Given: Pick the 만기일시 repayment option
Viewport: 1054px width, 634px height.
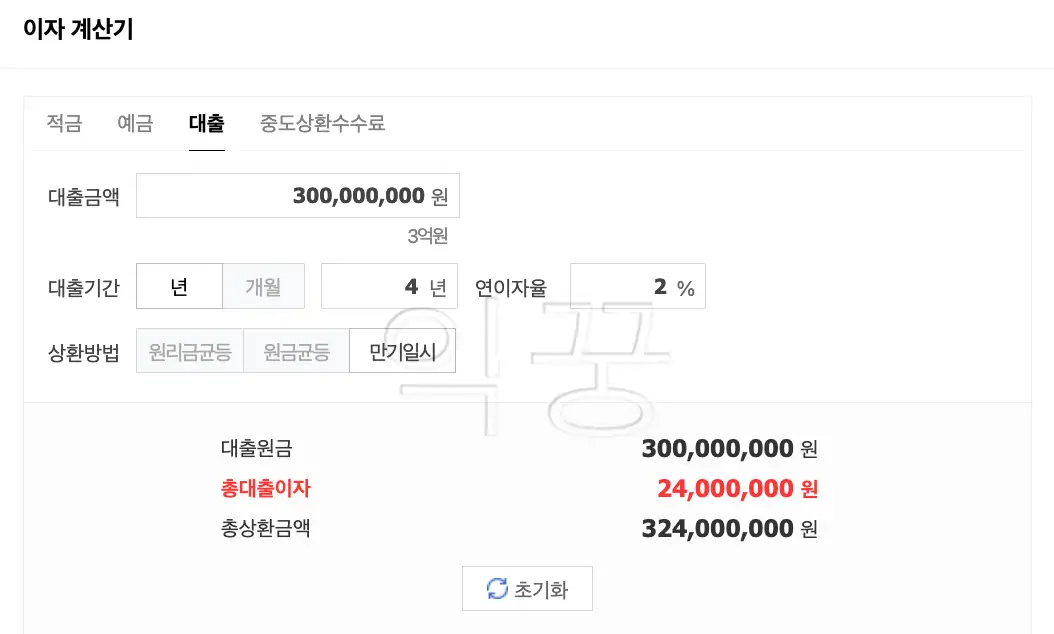Looking at the screenshot, I should pyautogui.click(x=402, y=350).
